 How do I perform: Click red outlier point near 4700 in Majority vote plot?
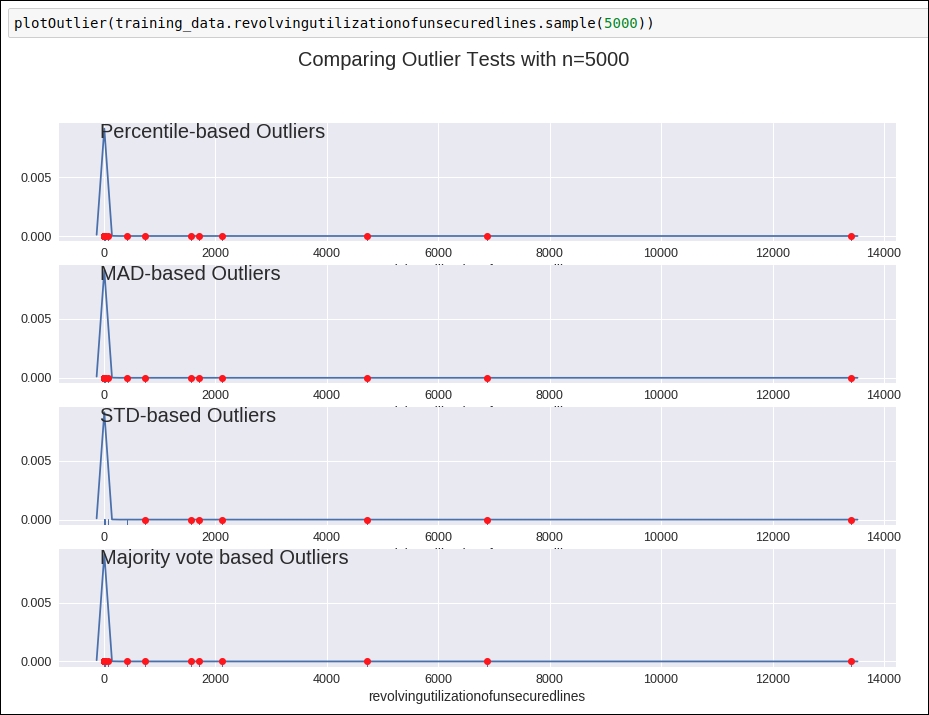pos(367,662)
